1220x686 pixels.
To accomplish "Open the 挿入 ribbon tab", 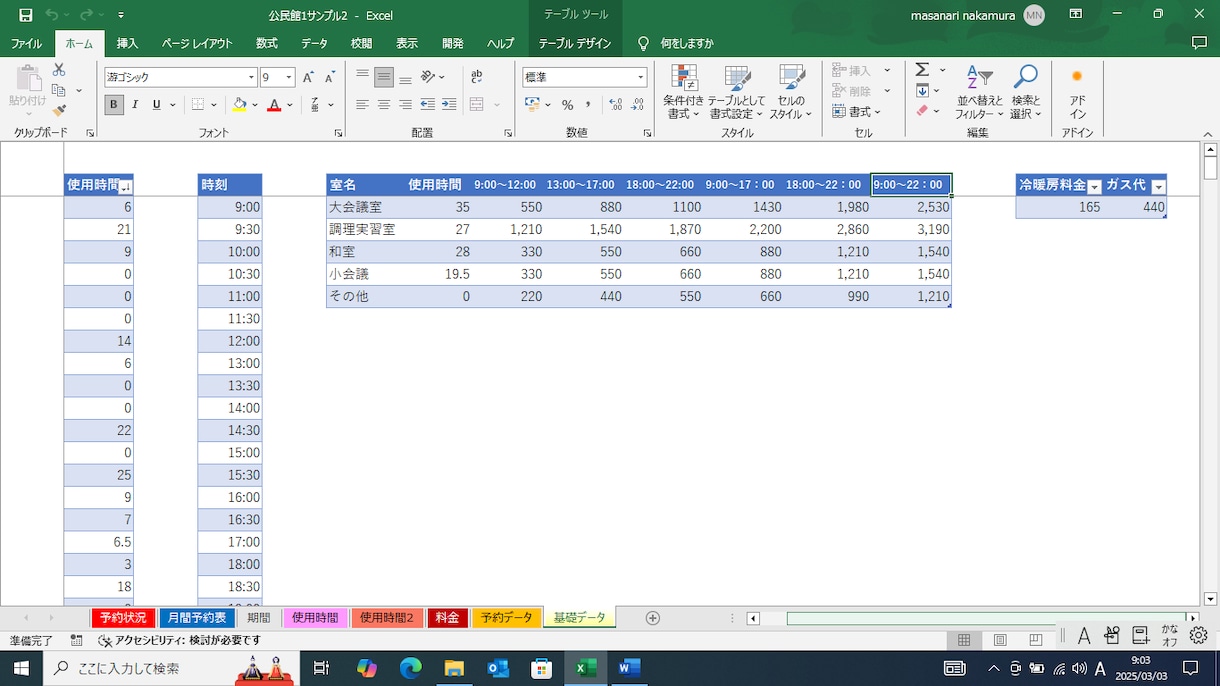I will [127, 44].
